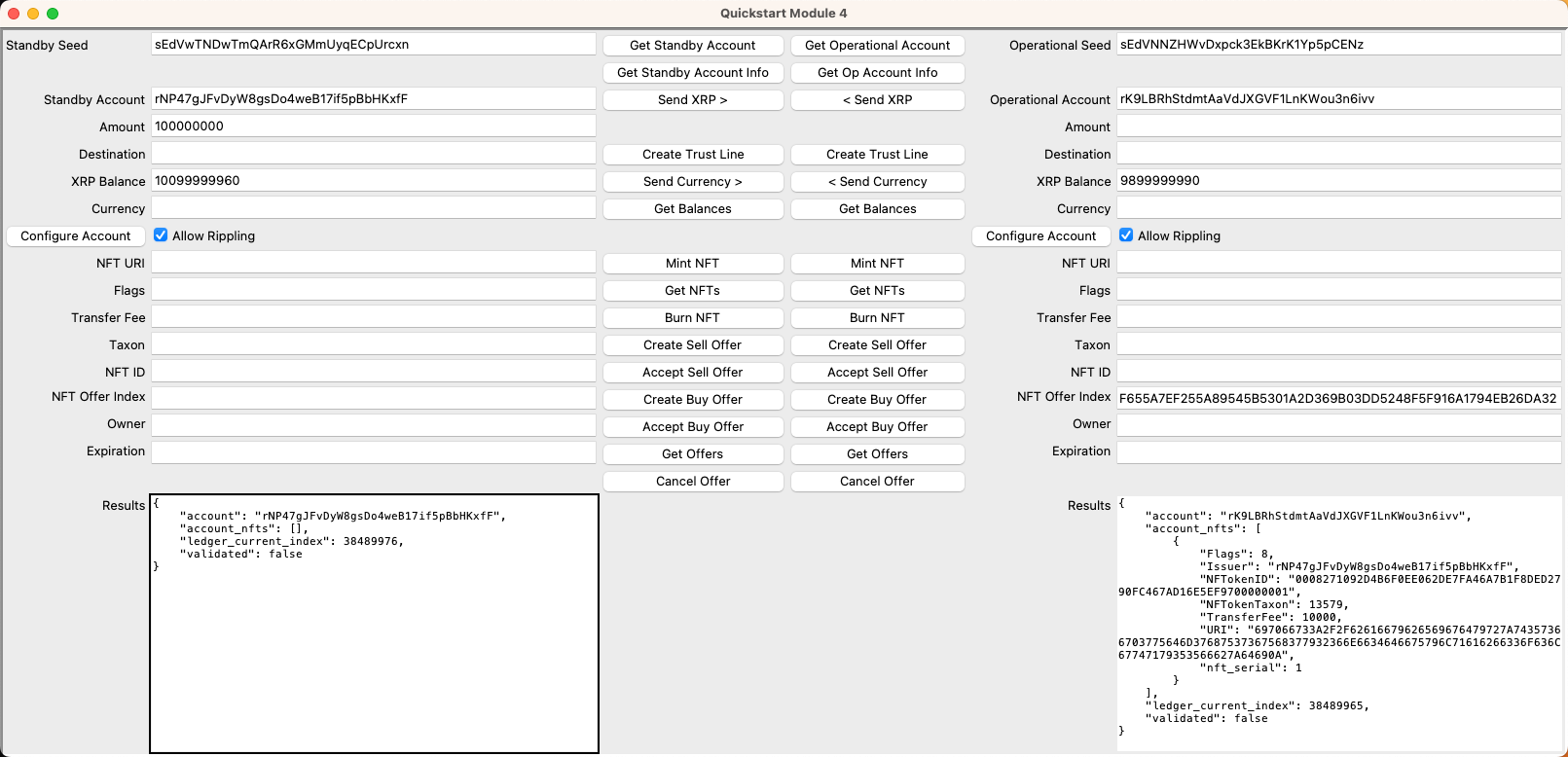
Task: Click Get Op Account Info
Action: click(x=877, y=73)
